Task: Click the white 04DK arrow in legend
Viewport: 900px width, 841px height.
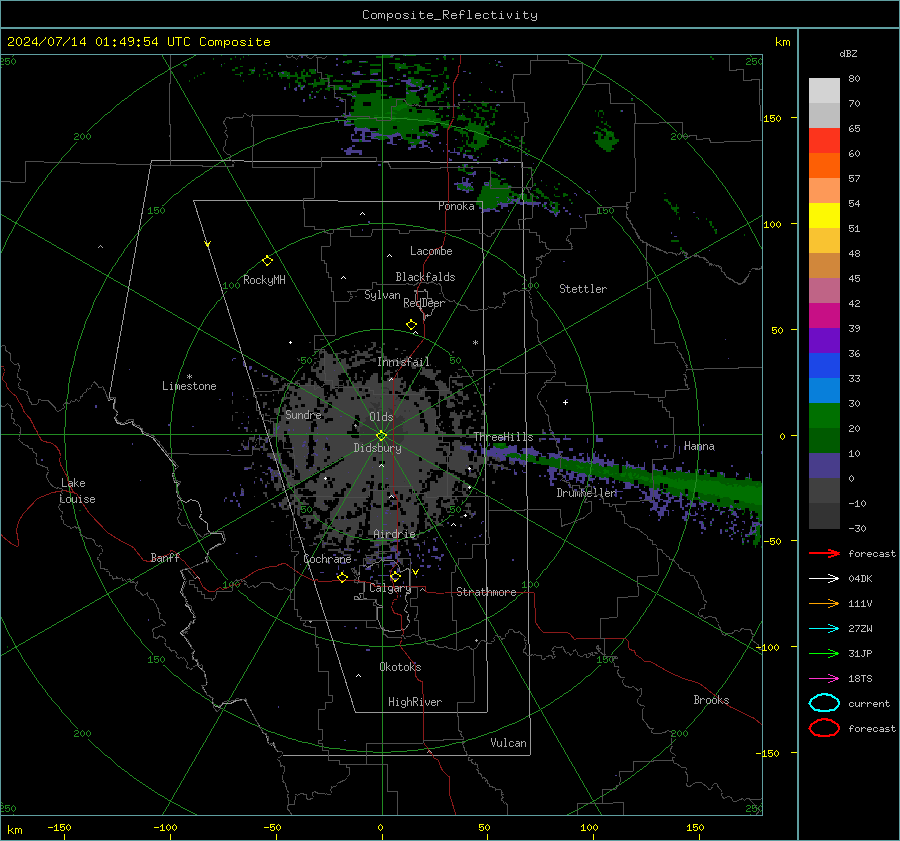Action: pos(824,579)
